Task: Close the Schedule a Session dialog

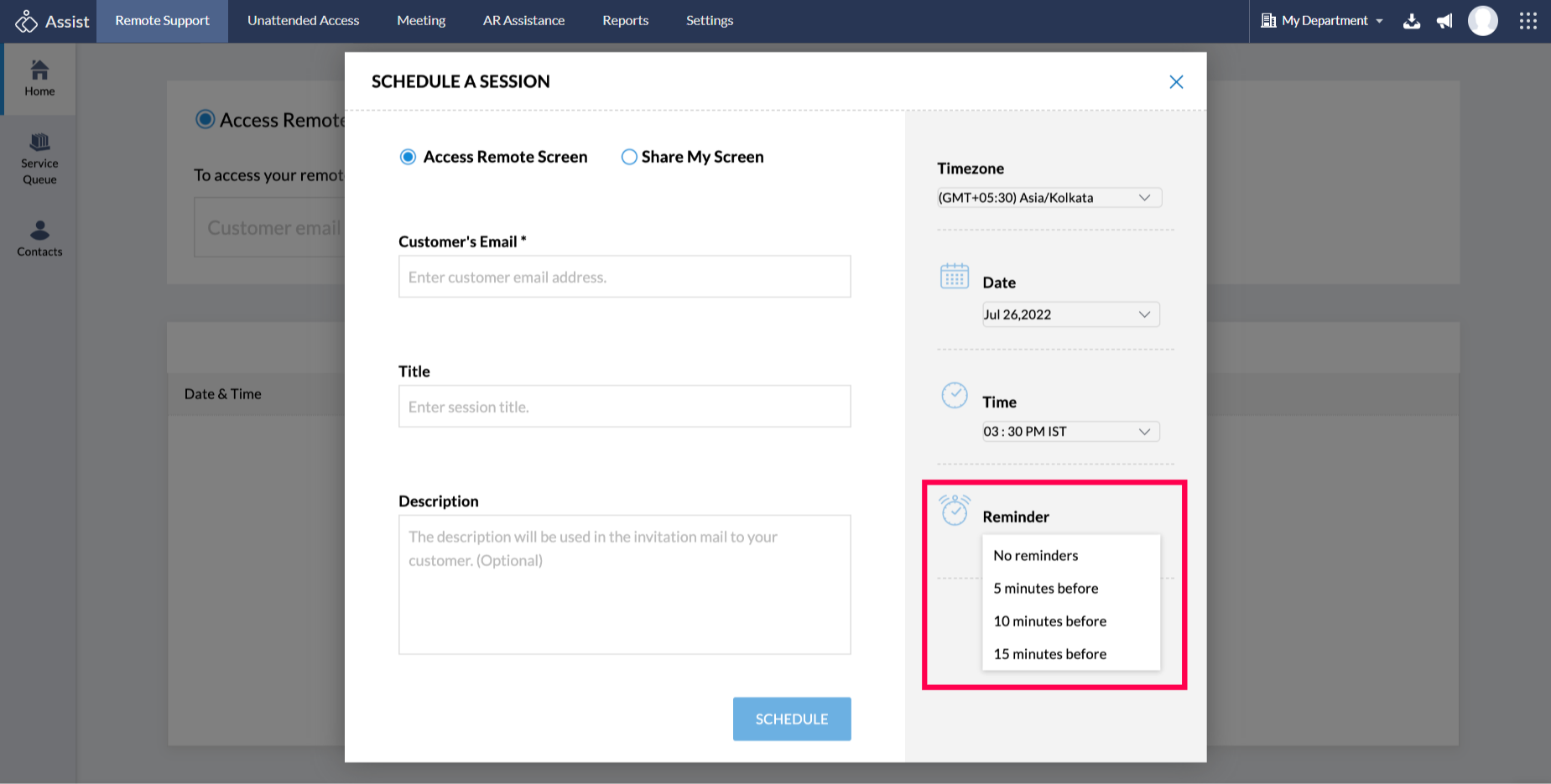Action: pos(1176,81)
